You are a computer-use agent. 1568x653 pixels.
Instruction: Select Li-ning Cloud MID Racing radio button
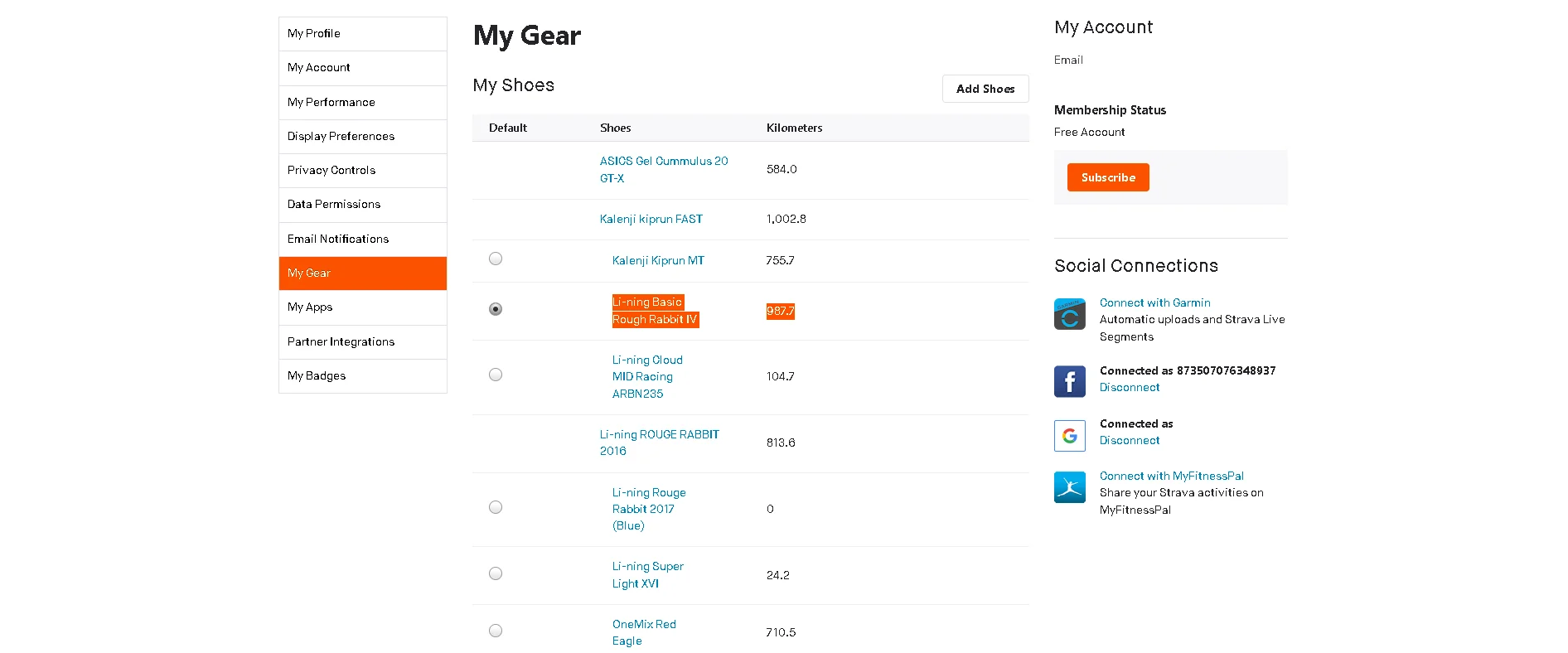pos(496,375)
